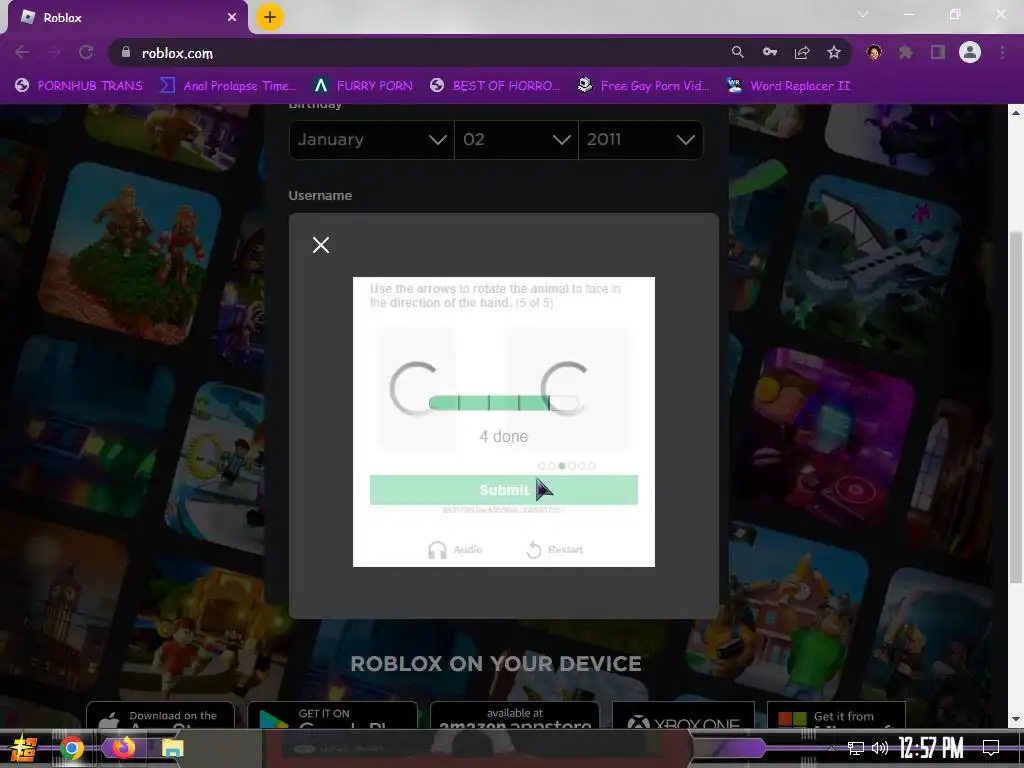The width and height of the screenshot is (1024, 768).
Task: Reload the roblox.com page
Action: pyautogui.click(x=86, y=53)
